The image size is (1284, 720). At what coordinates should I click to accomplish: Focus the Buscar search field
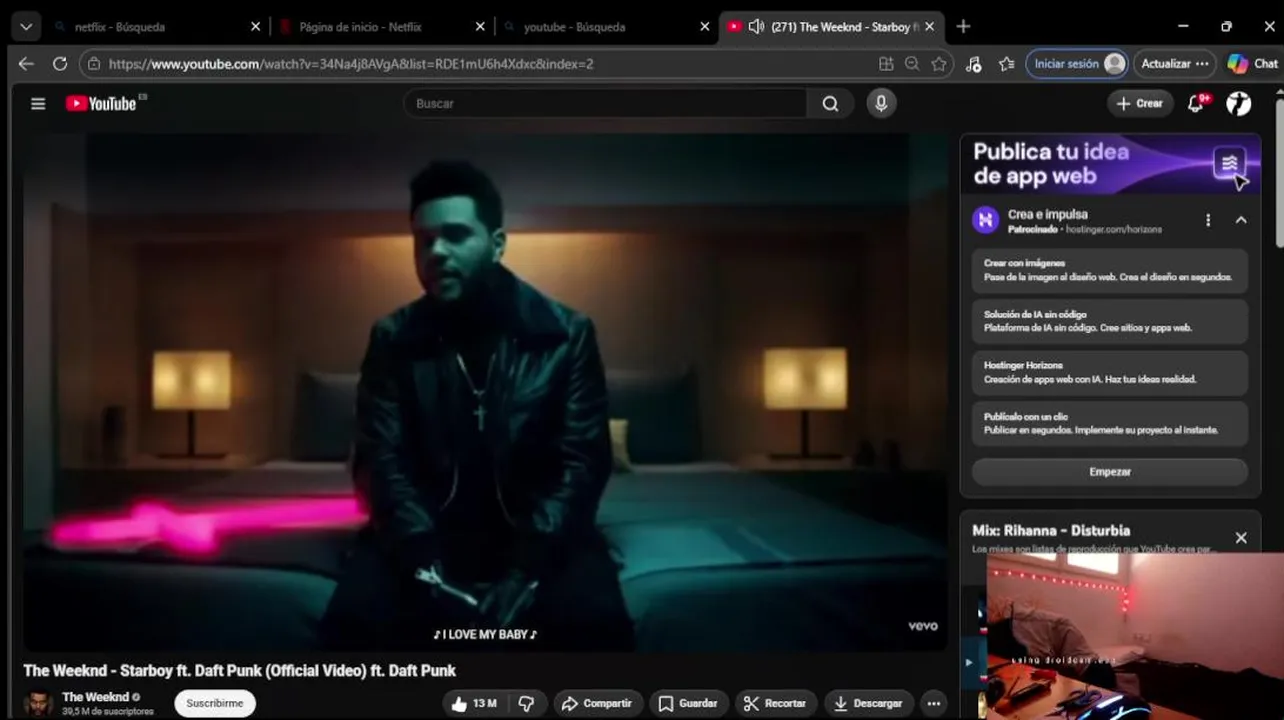pos(605,103)
